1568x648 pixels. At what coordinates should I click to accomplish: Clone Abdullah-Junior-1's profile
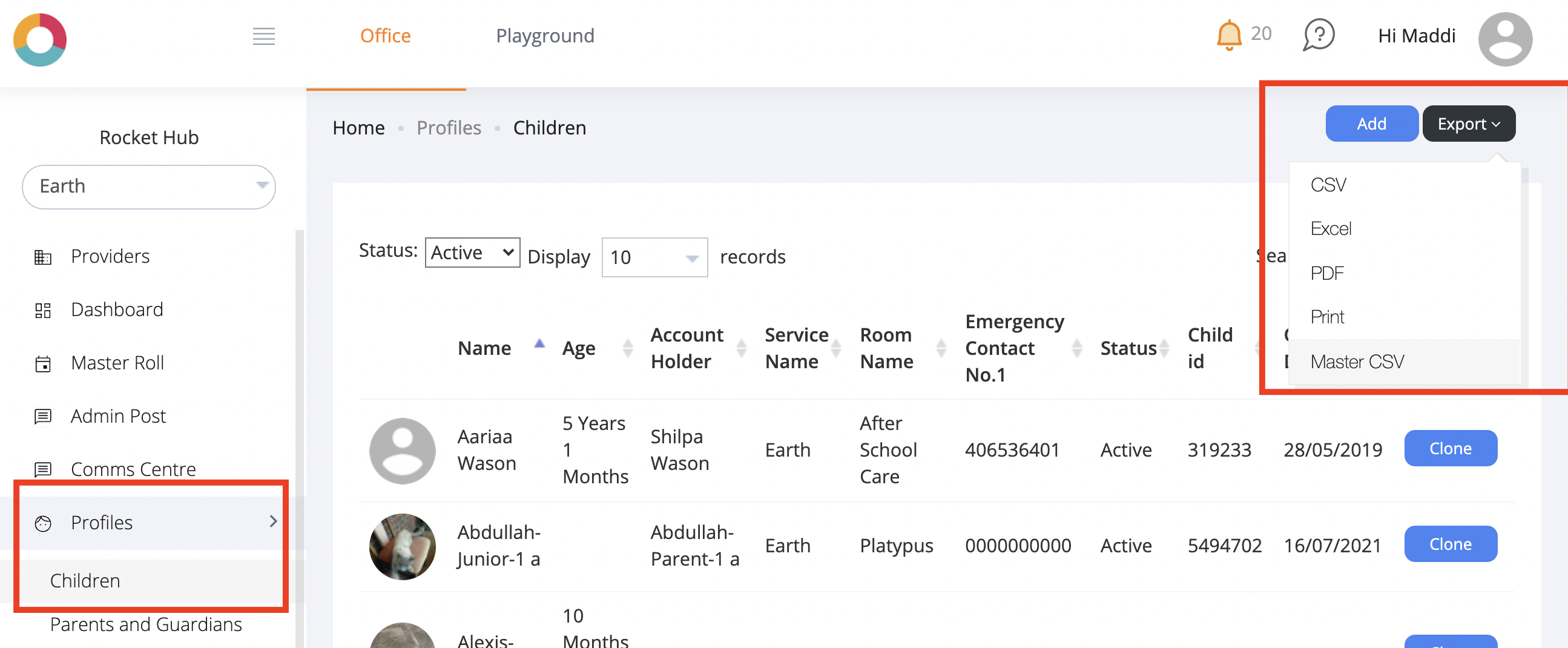click(x=1451, y=544)
